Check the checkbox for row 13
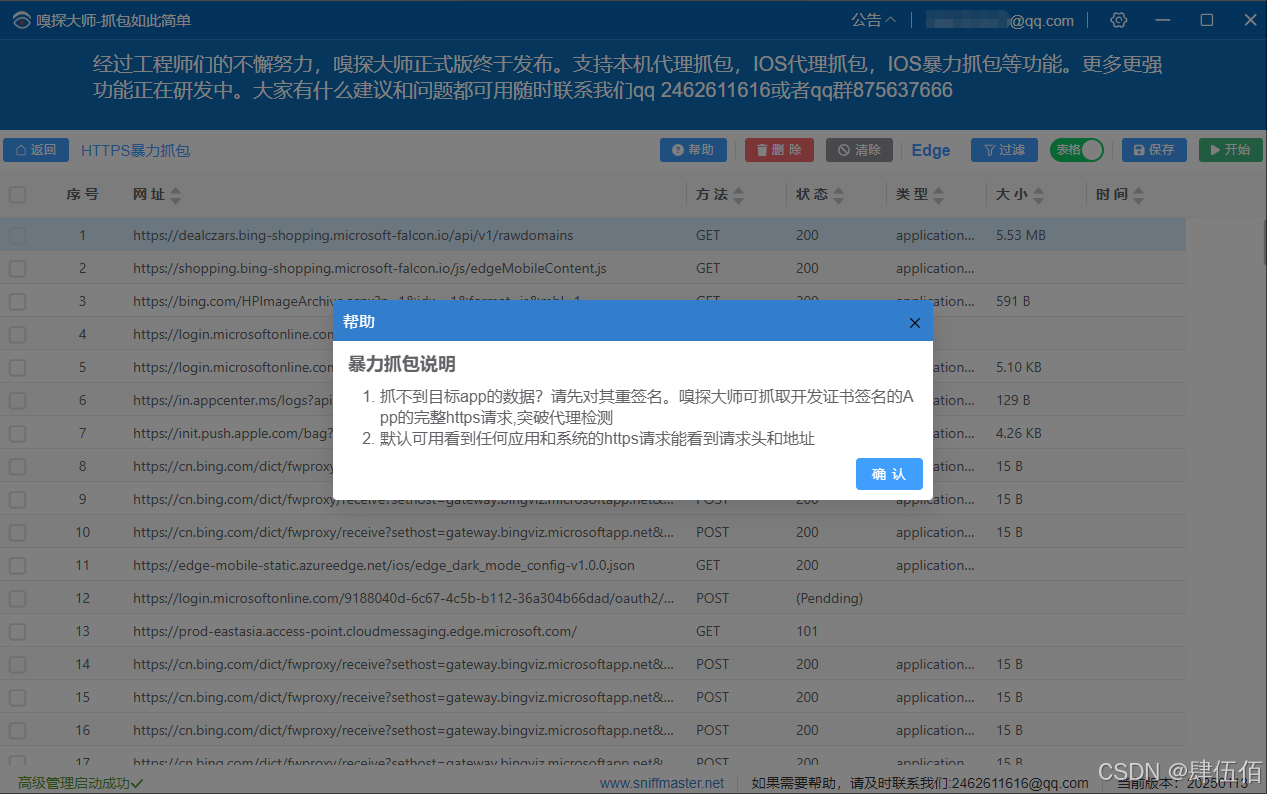Viewport: 1267px width, 794px height. (x=18, y=632)
